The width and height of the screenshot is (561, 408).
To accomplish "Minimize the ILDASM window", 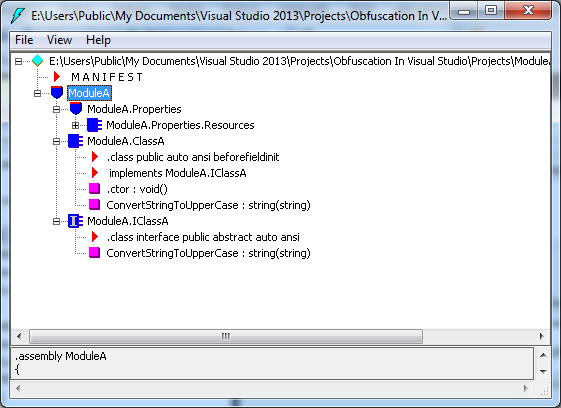I will (x=464, y=11).
